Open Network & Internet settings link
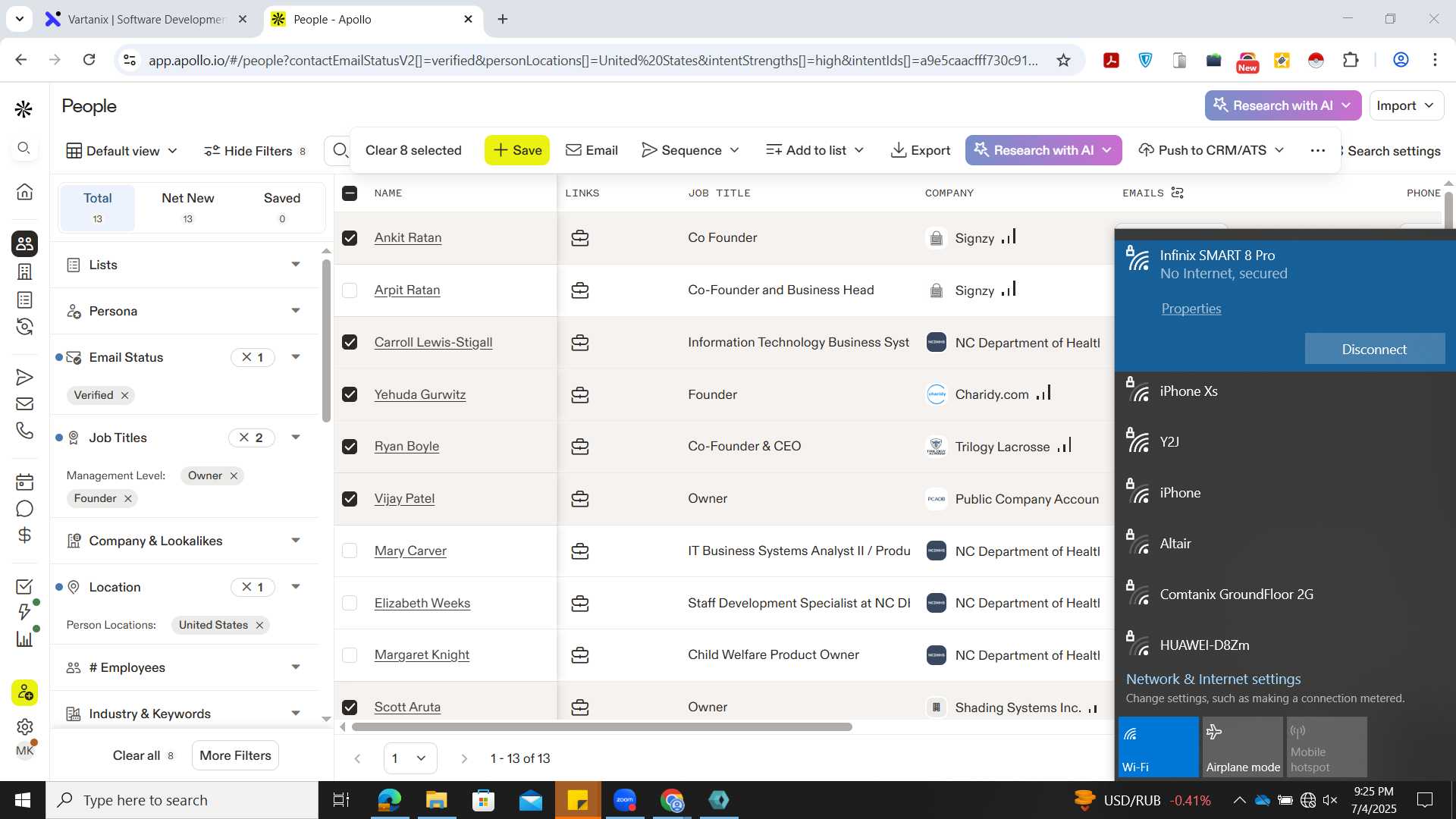 tap(1213, 679)
